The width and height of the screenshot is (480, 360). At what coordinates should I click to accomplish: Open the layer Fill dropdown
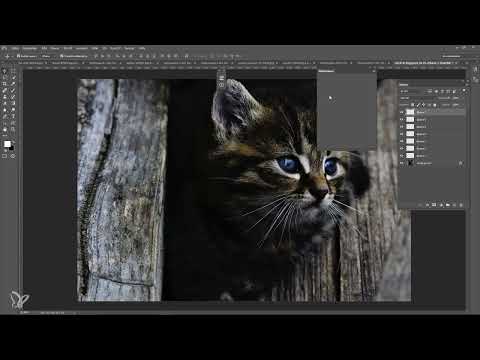tap(456, 105)
